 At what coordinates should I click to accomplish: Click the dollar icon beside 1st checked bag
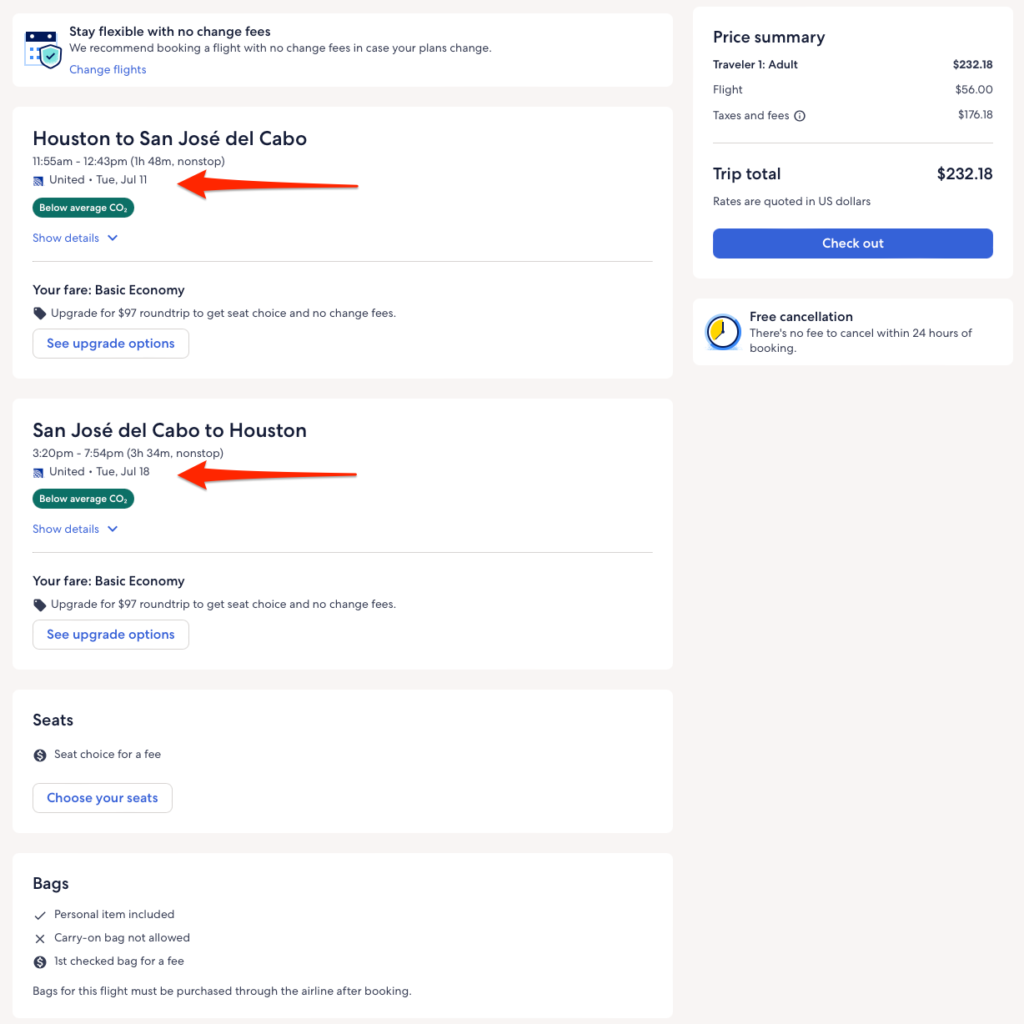[x=40, y=962]
